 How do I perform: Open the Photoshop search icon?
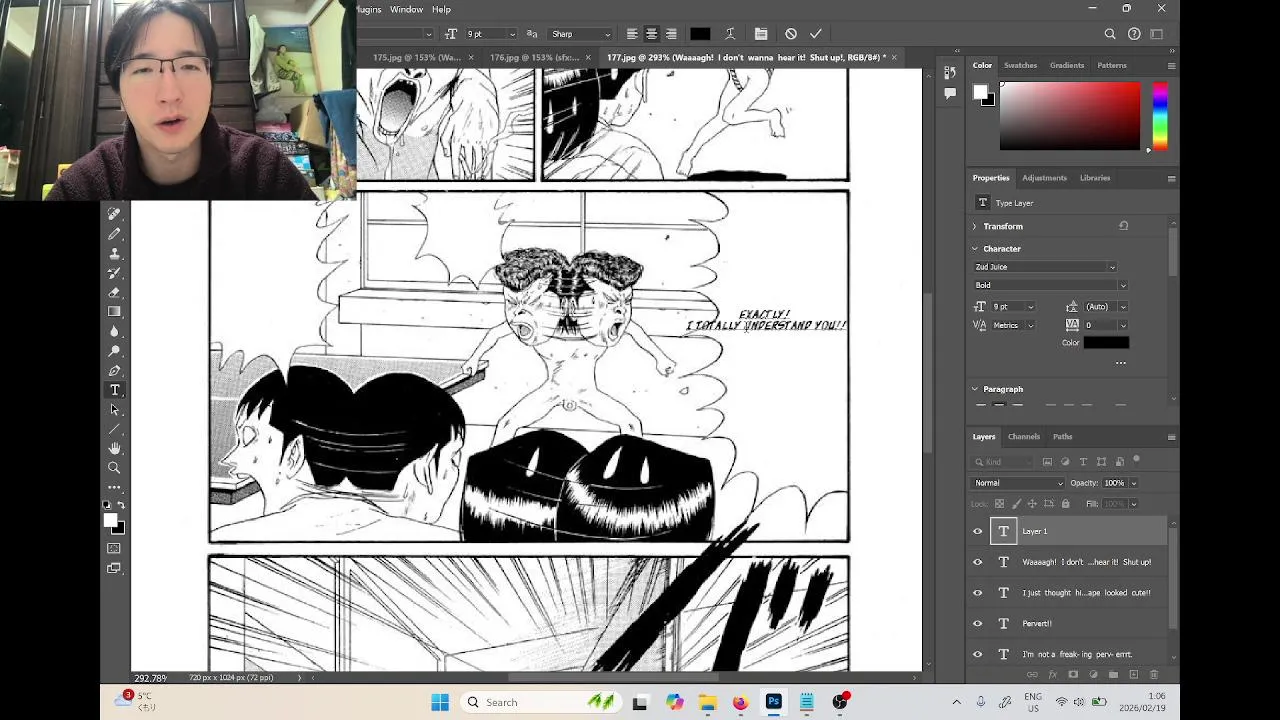(1110, 34)
